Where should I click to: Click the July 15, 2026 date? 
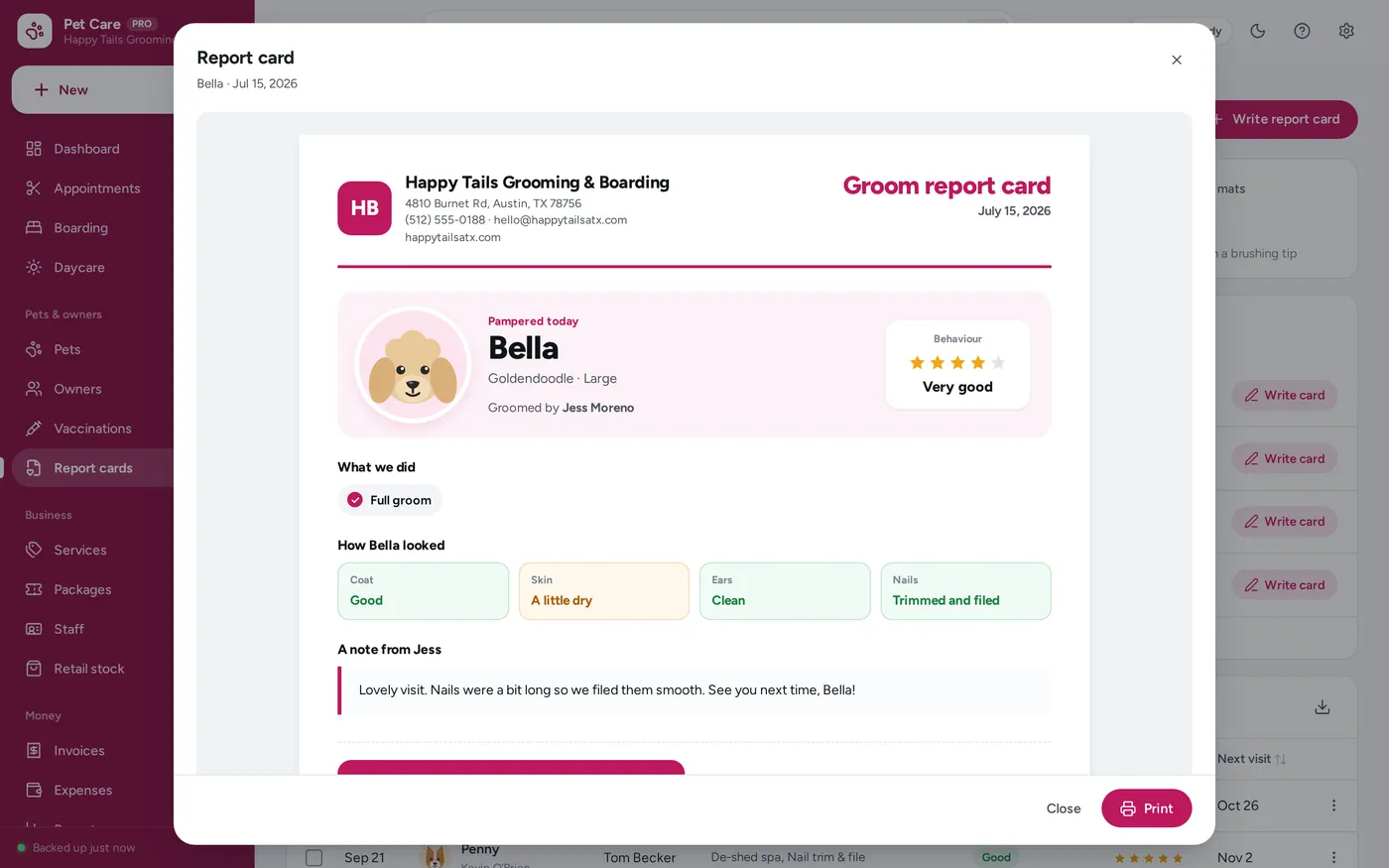pos(1014,211)
